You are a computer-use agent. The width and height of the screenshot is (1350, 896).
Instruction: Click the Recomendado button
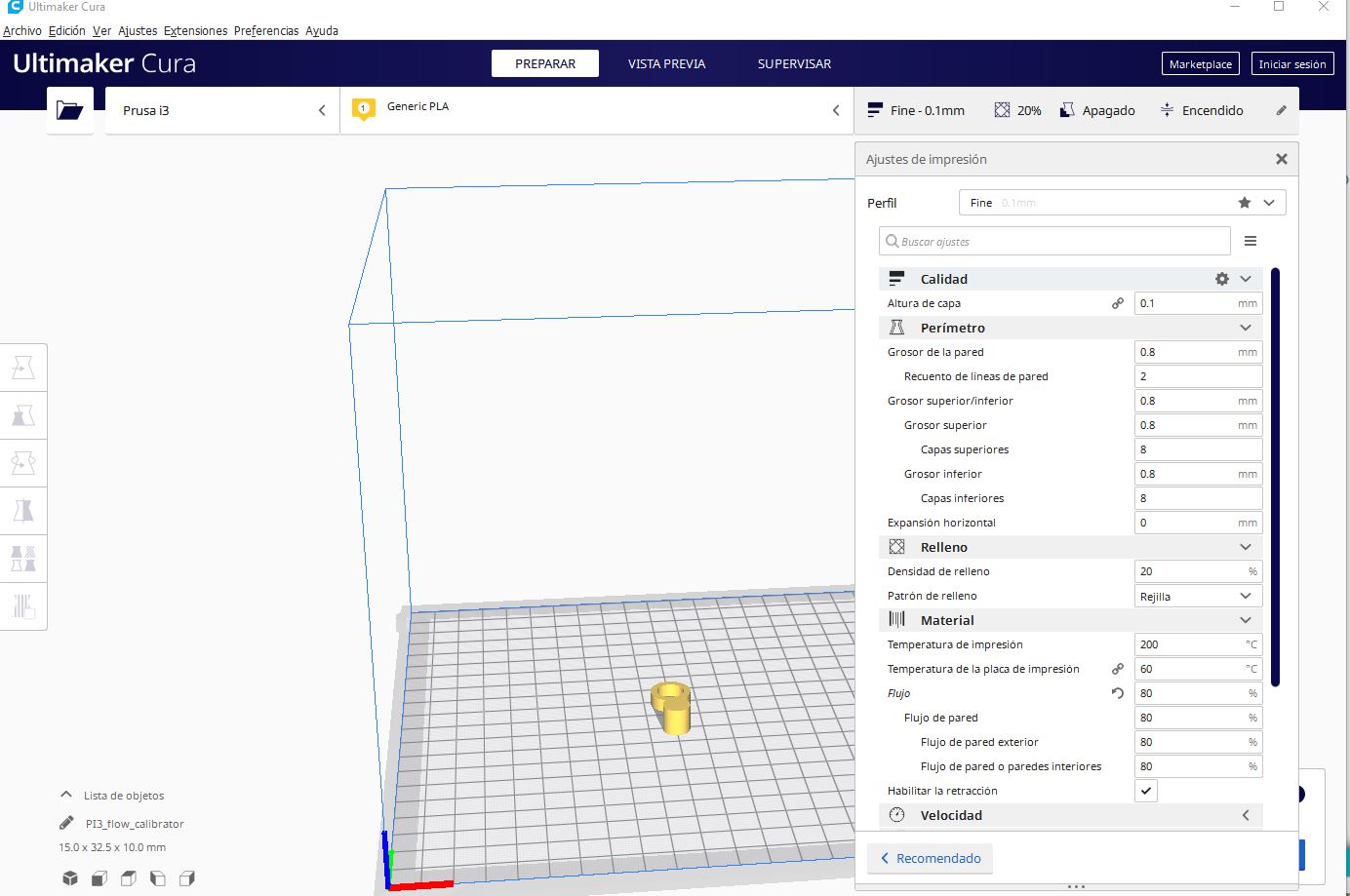930,858
